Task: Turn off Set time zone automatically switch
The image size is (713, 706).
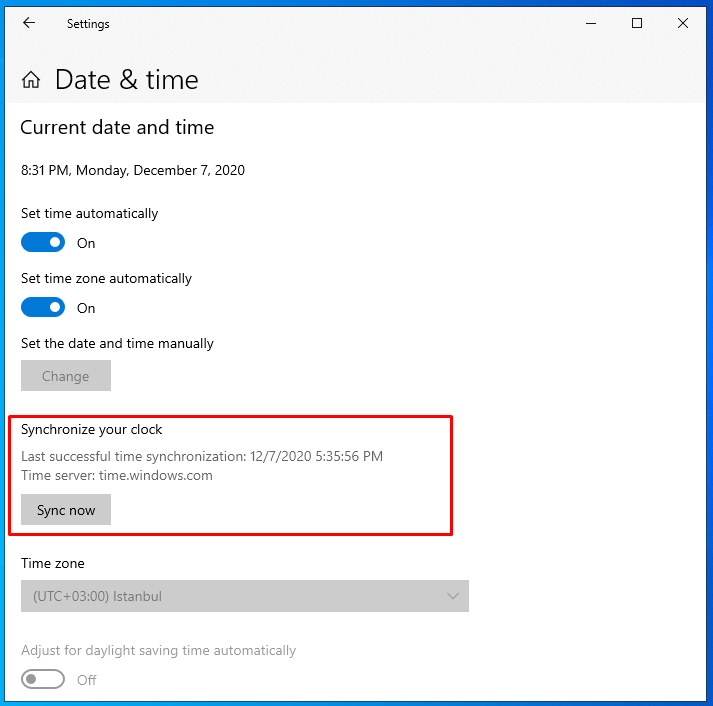Action: coord(43,307)
